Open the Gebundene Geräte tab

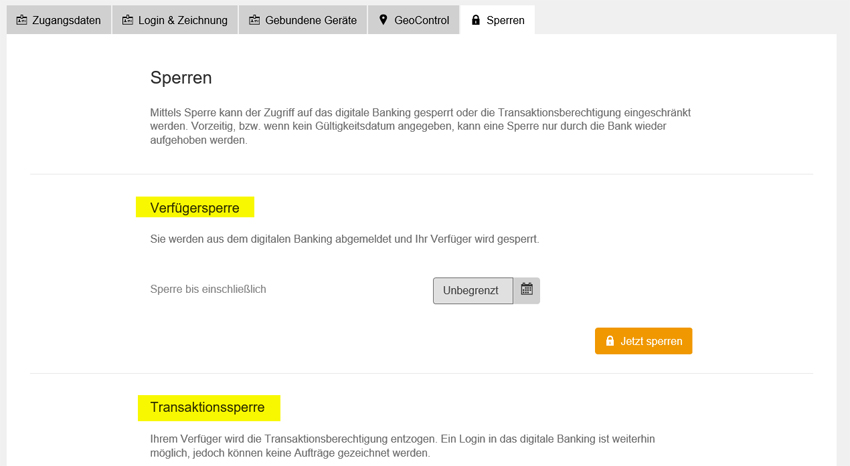click(302, 20)
